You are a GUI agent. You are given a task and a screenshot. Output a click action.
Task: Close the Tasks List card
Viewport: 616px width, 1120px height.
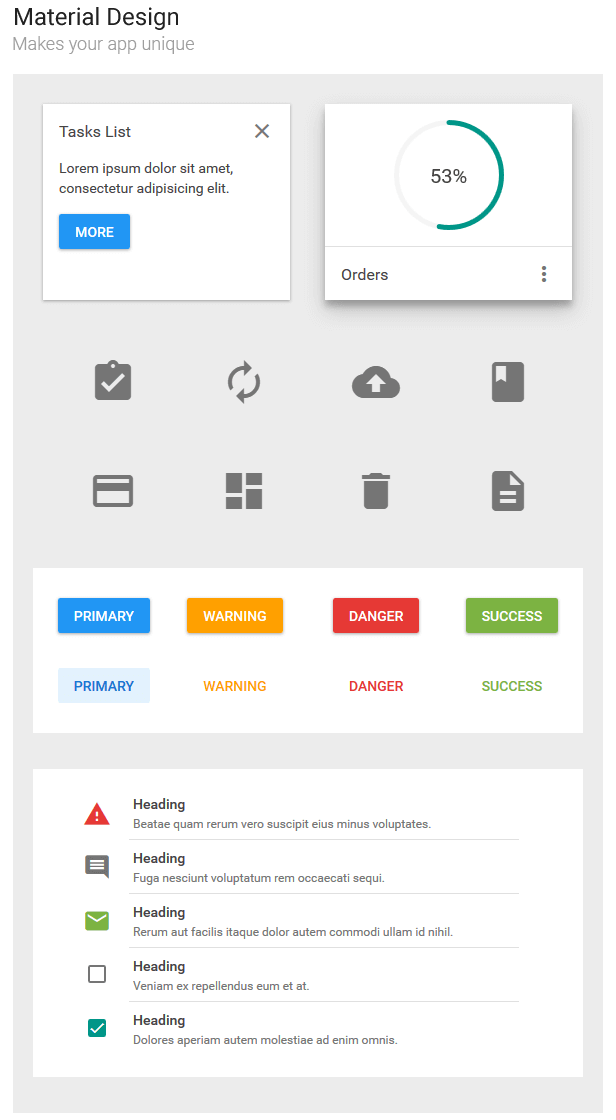click(262, 131)
